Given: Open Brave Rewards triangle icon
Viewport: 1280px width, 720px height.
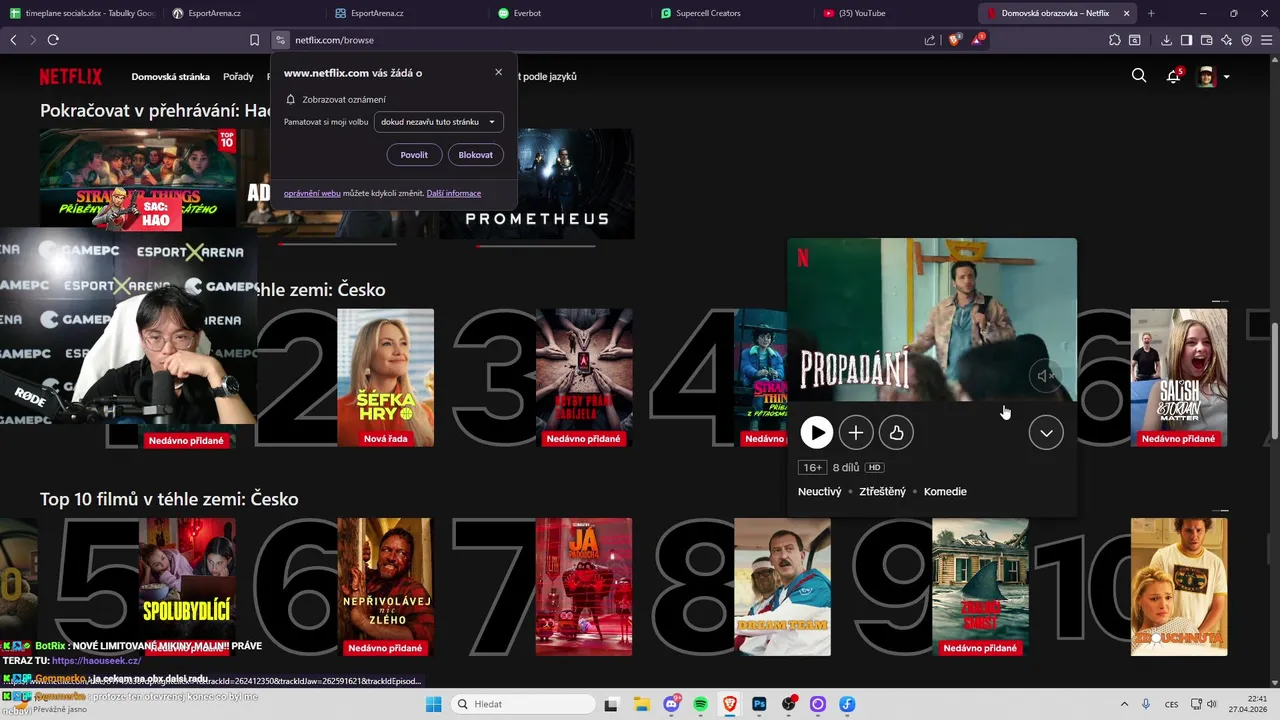Looking at the screenshot, I should point(977,40).
